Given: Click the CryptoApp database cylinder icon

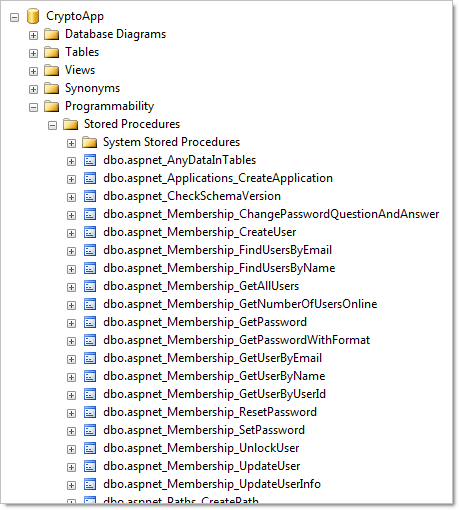Looking at the screenshot, I should pyautogui.click(x=33, y=16).
